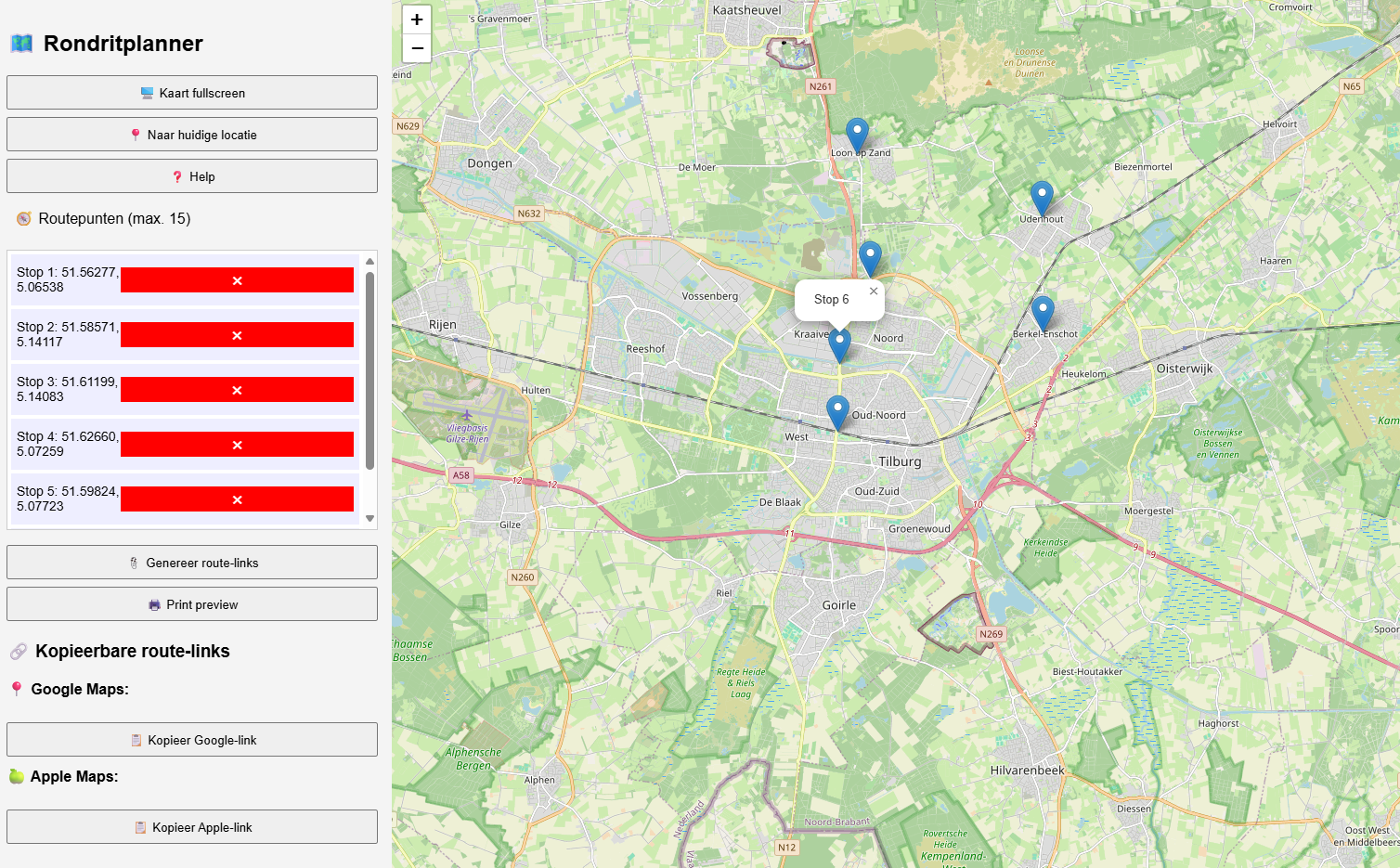Remove Stop 3 from routepunten

[237, 390]
